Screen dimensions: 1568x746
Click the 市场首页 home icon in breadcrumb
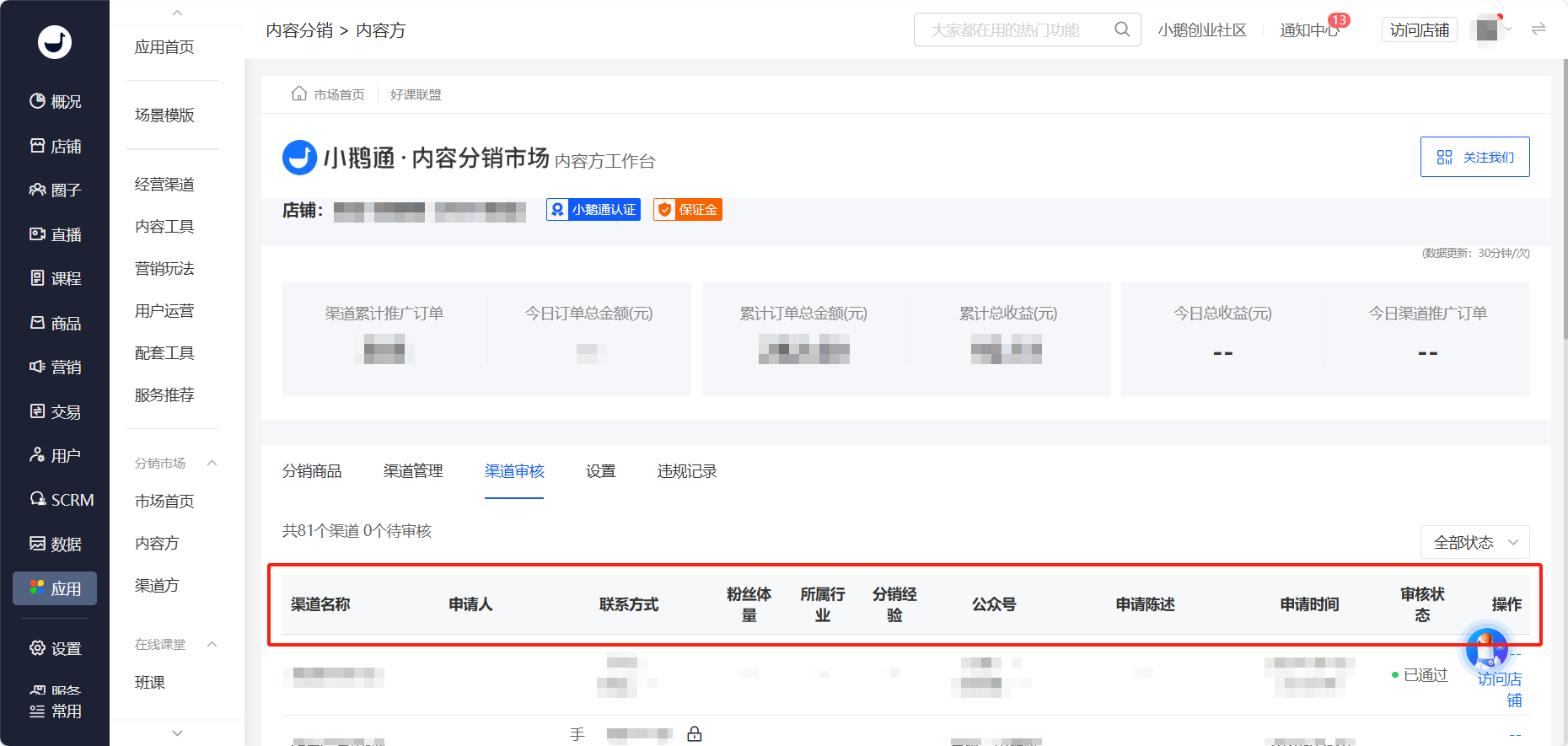tap(298, 94)
